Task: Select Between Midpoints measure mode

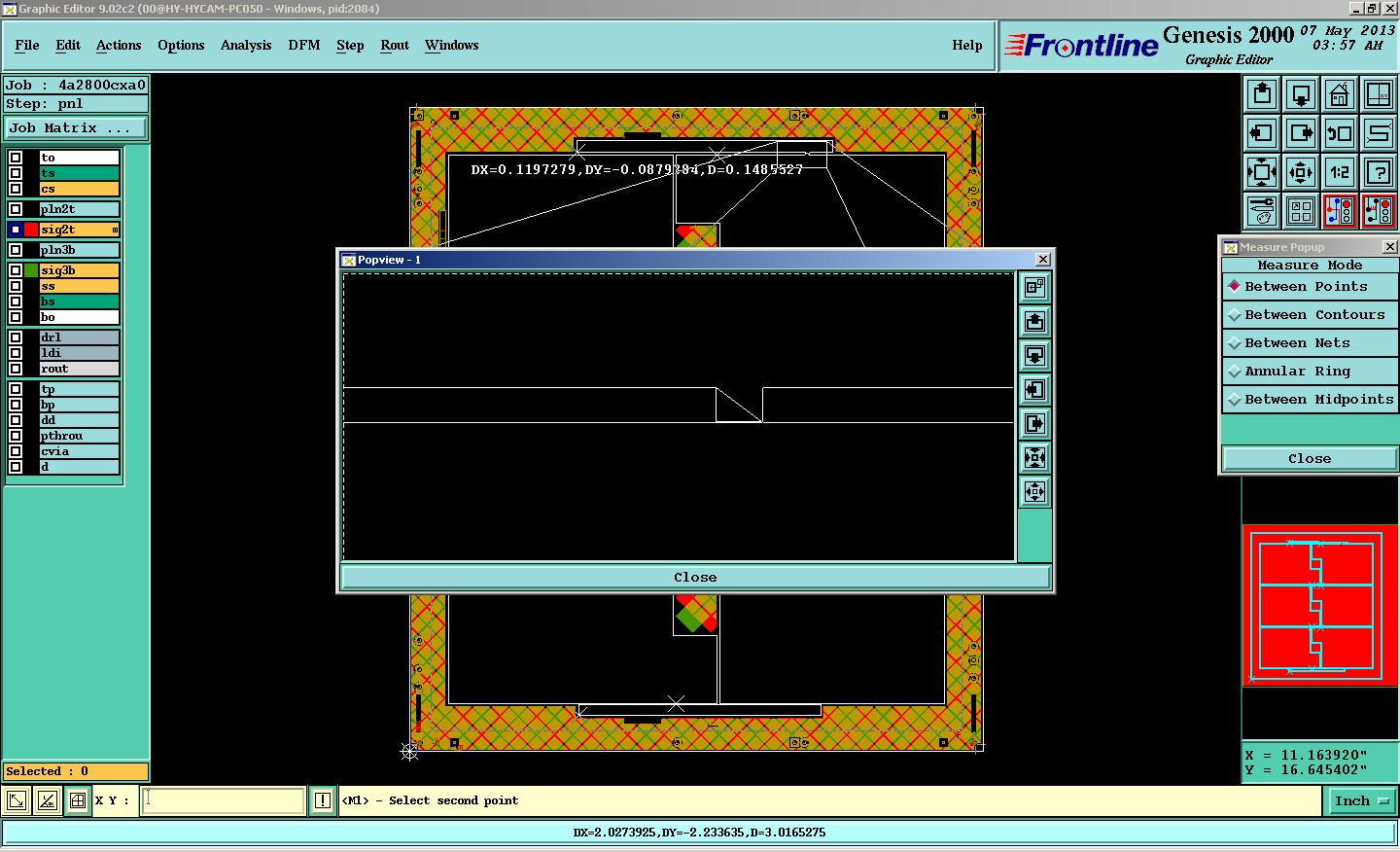Action: pyautogui.click(x=1310, y=400)
